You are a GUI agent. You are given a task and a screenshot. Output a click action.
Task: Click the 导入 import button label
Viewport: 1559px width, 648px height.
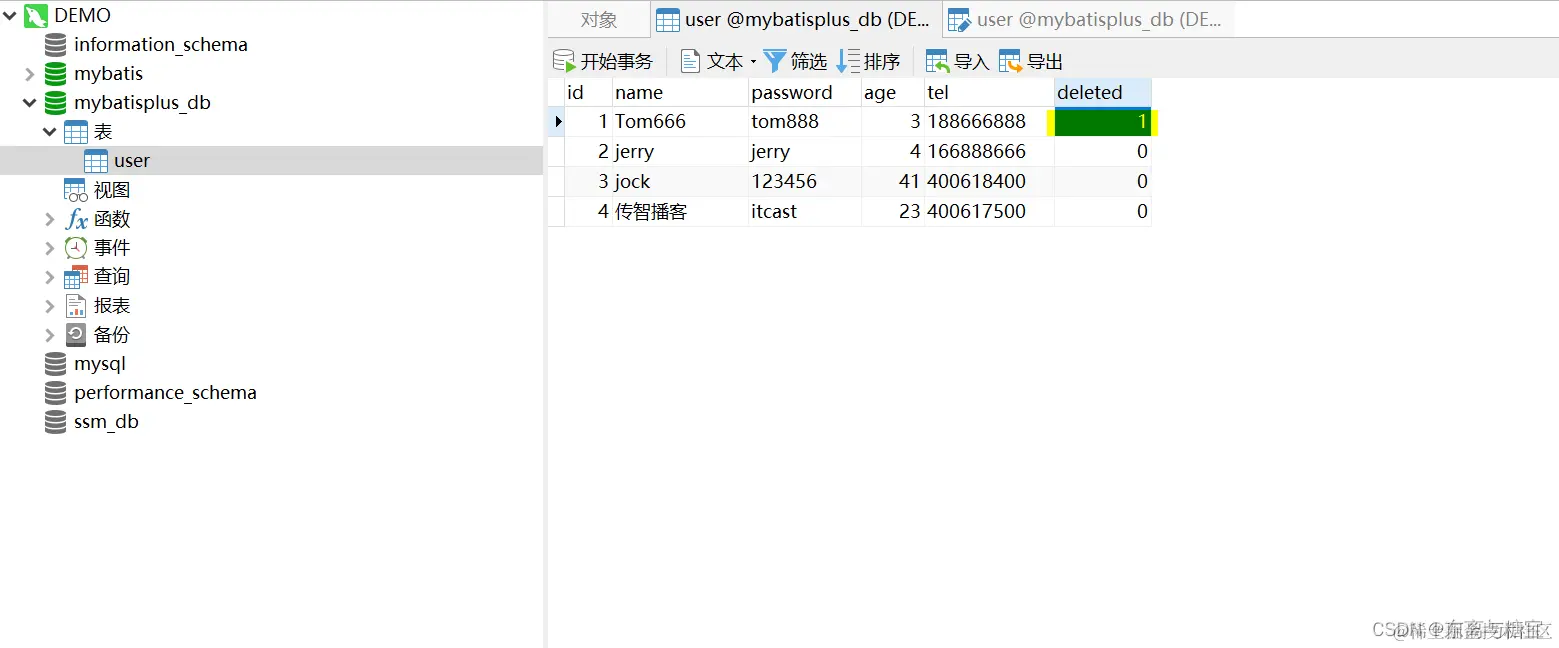(971, 62)
